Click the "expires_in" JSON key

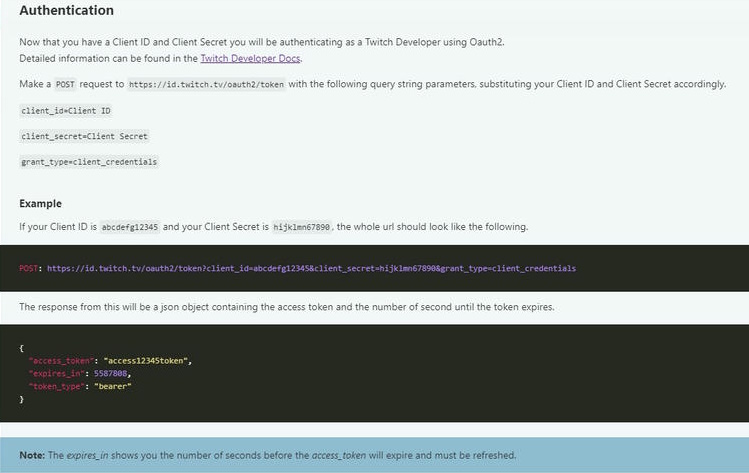(56, 374)
